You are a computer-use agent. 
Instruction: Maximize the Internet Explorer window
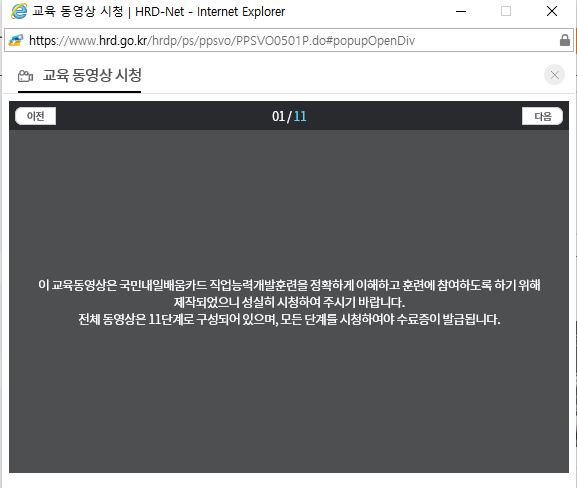click(x=506, y=11)
